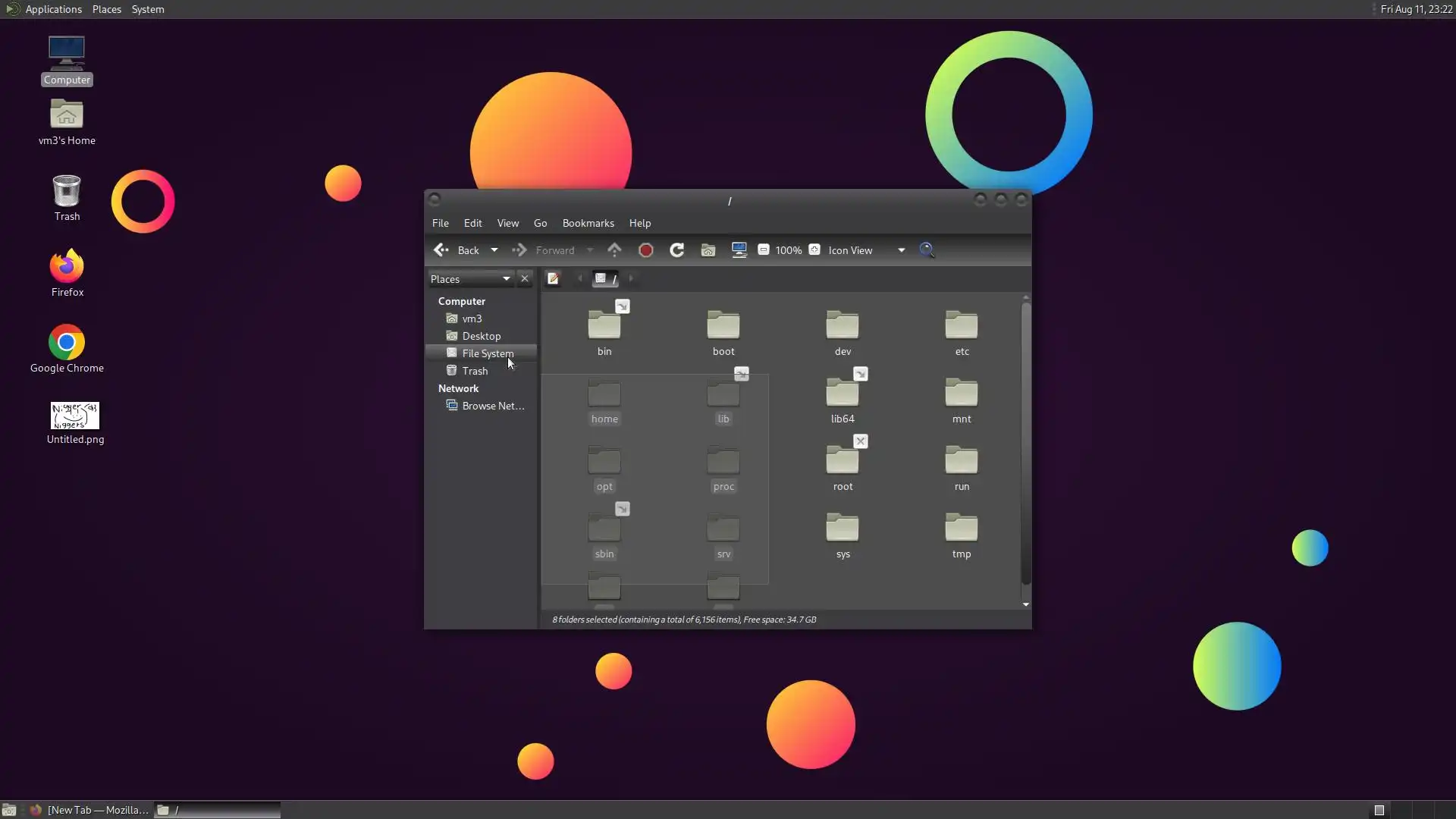The width and height of the screenshot is (1456, 819).
Task: Zoom in with the plus icon
Action: click(814, 249)
